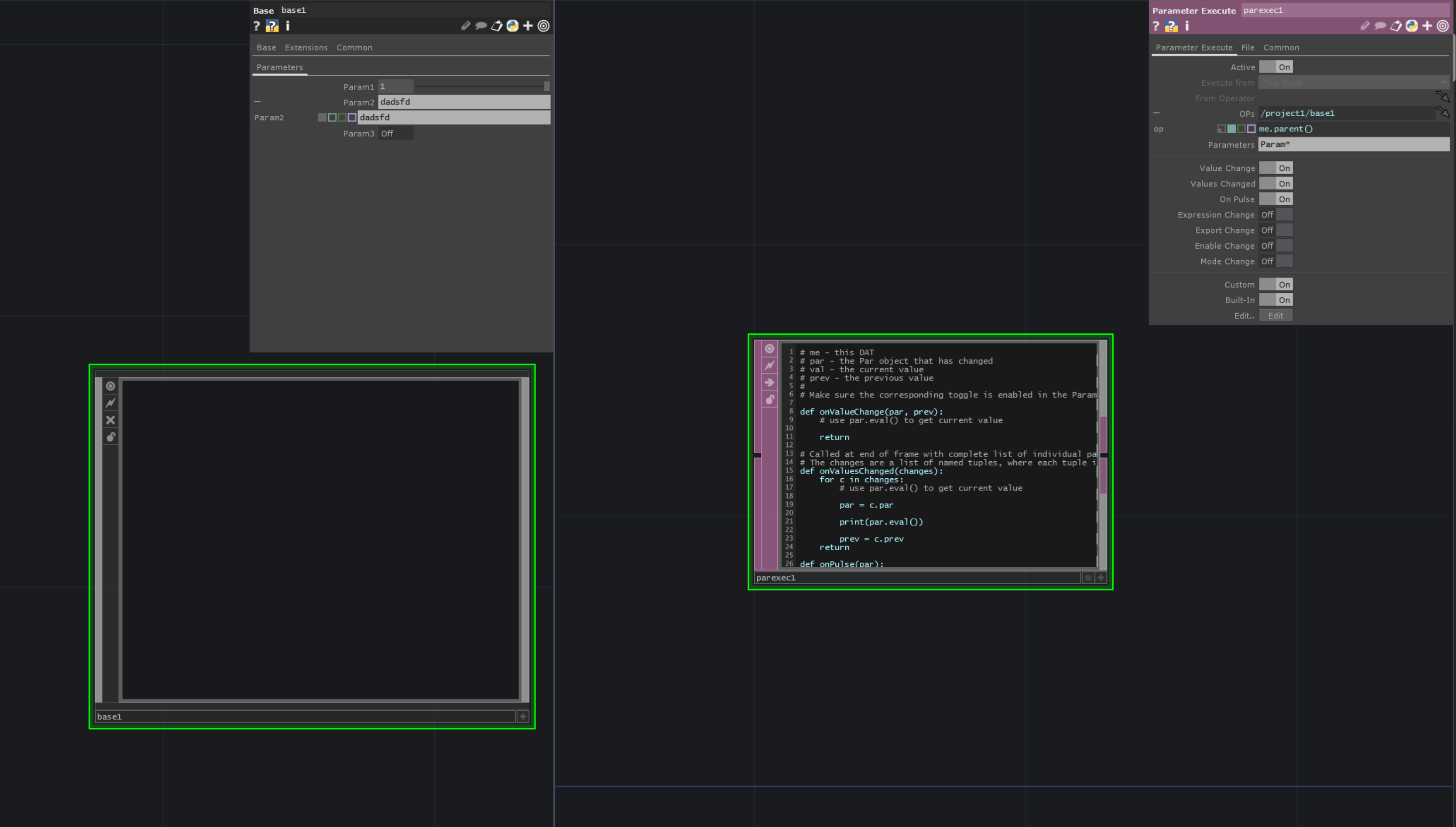Image resolution: width=1456 pixels, height=827 pixels.
Task: Click the Python language icon on parexec1 dialog
Action: [1412, 26]
